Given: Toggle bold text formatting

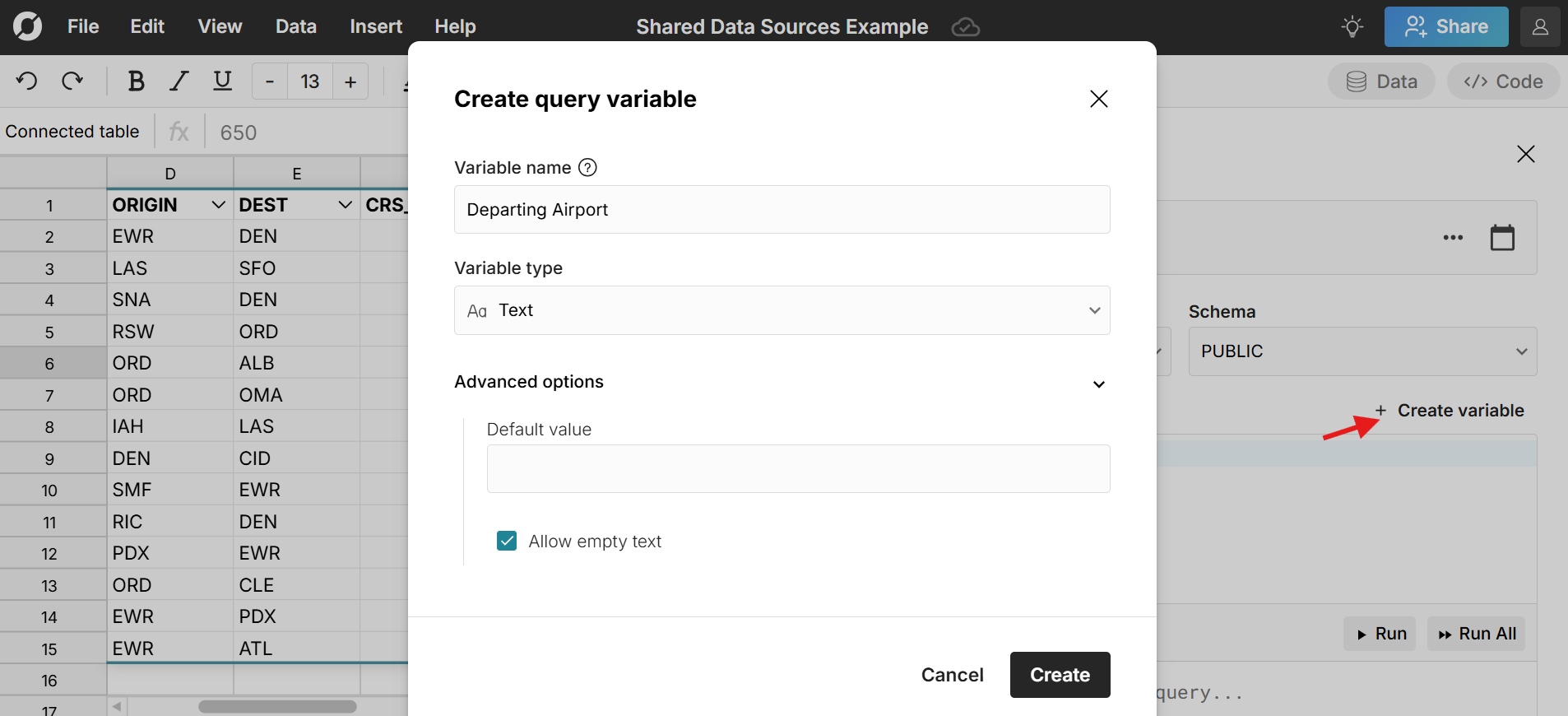Looking at the screenshot, I should [x=136, y=81].
